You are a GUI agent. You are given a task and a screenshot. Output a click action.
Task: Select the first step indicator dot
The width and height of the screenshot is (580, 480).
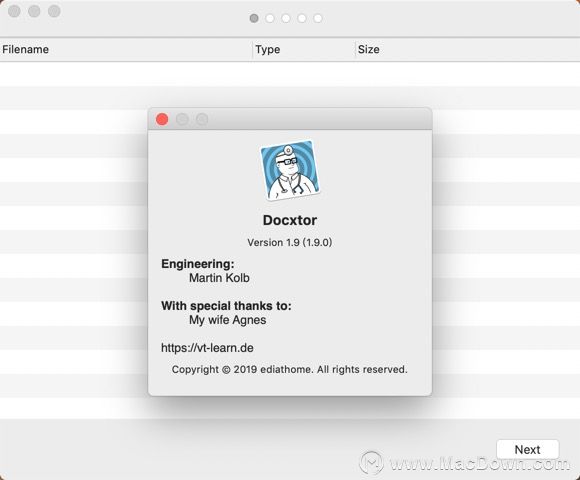click(x=254, y=18)
